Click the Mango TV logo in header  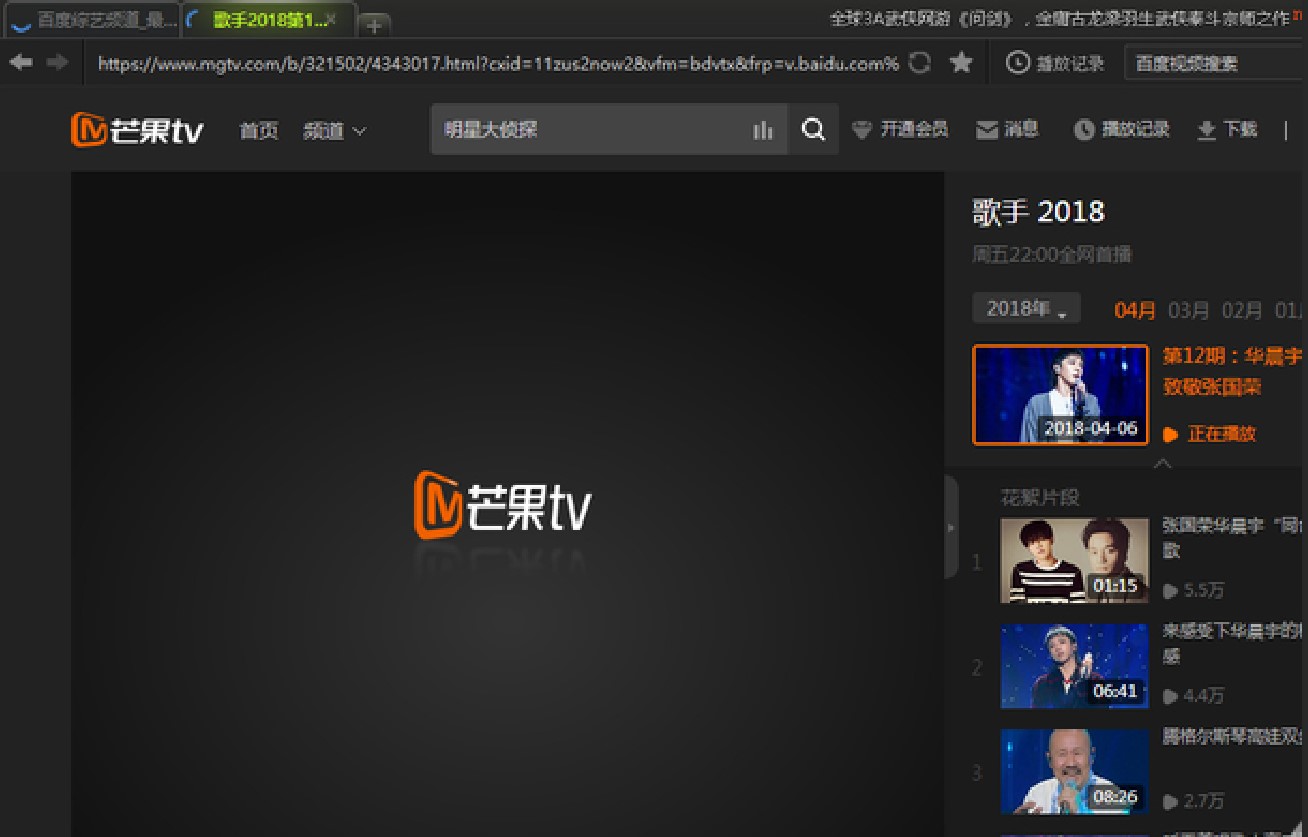click(137, 130)
